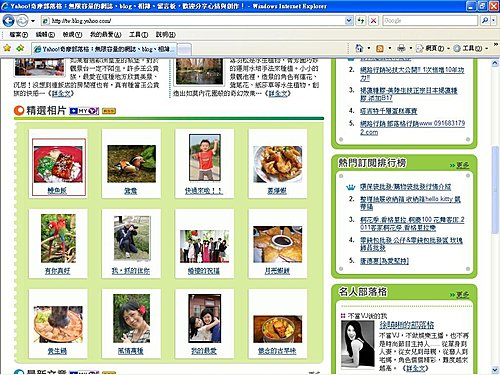
Task: Open the fried food plate photo
Action: pos(277,164)
